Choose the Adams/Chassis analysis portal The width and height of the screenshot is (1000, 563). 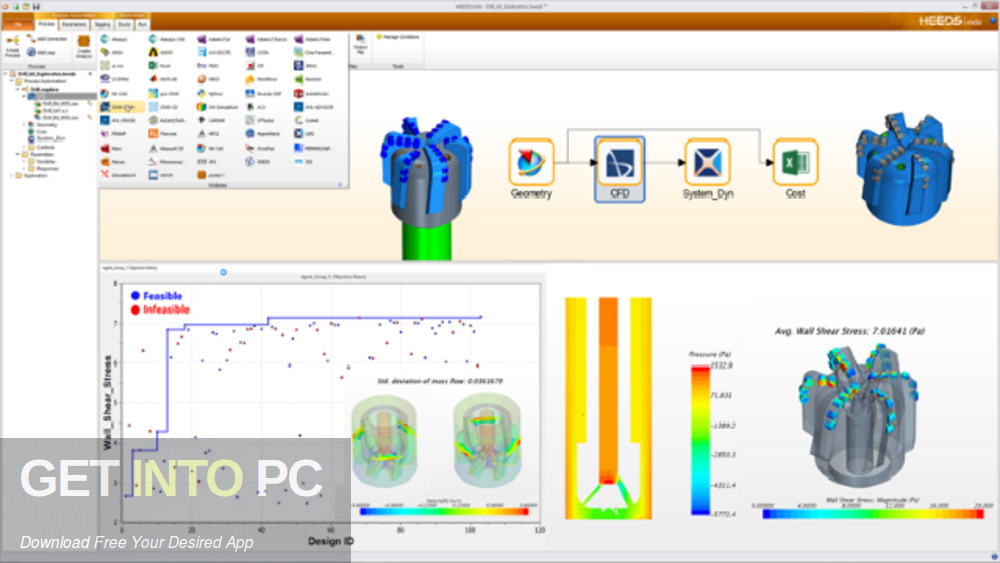point(267,39)
